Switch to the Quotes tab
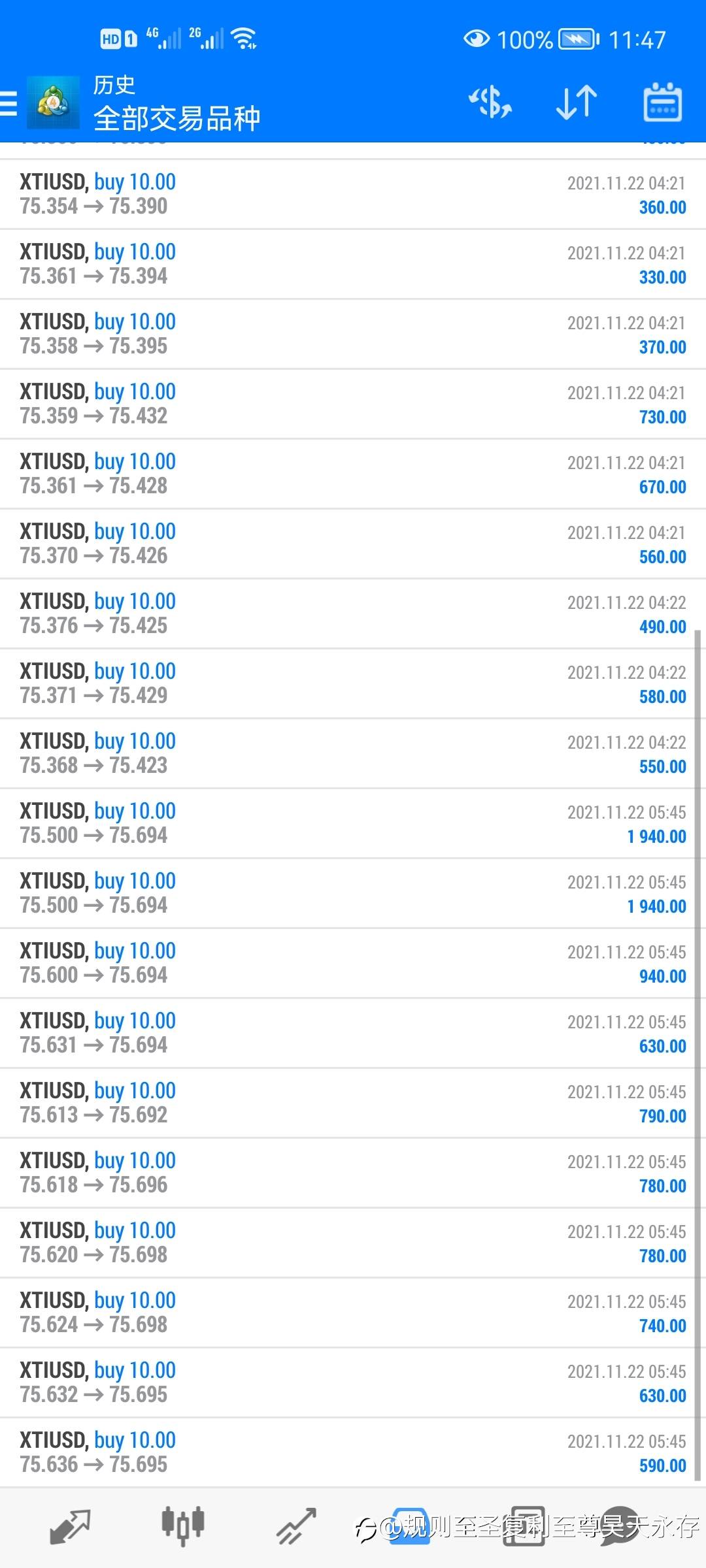706x1568 pixels. 70,1527
